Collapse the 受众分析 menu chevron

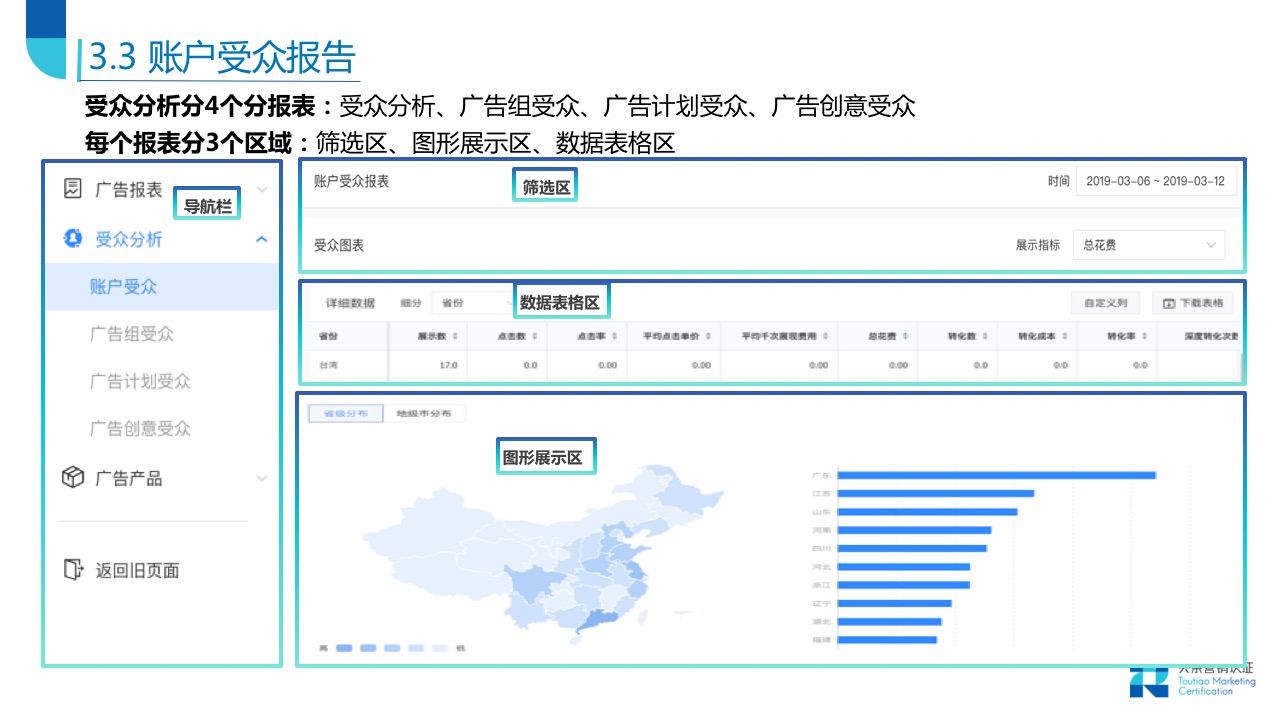[262, 239]
